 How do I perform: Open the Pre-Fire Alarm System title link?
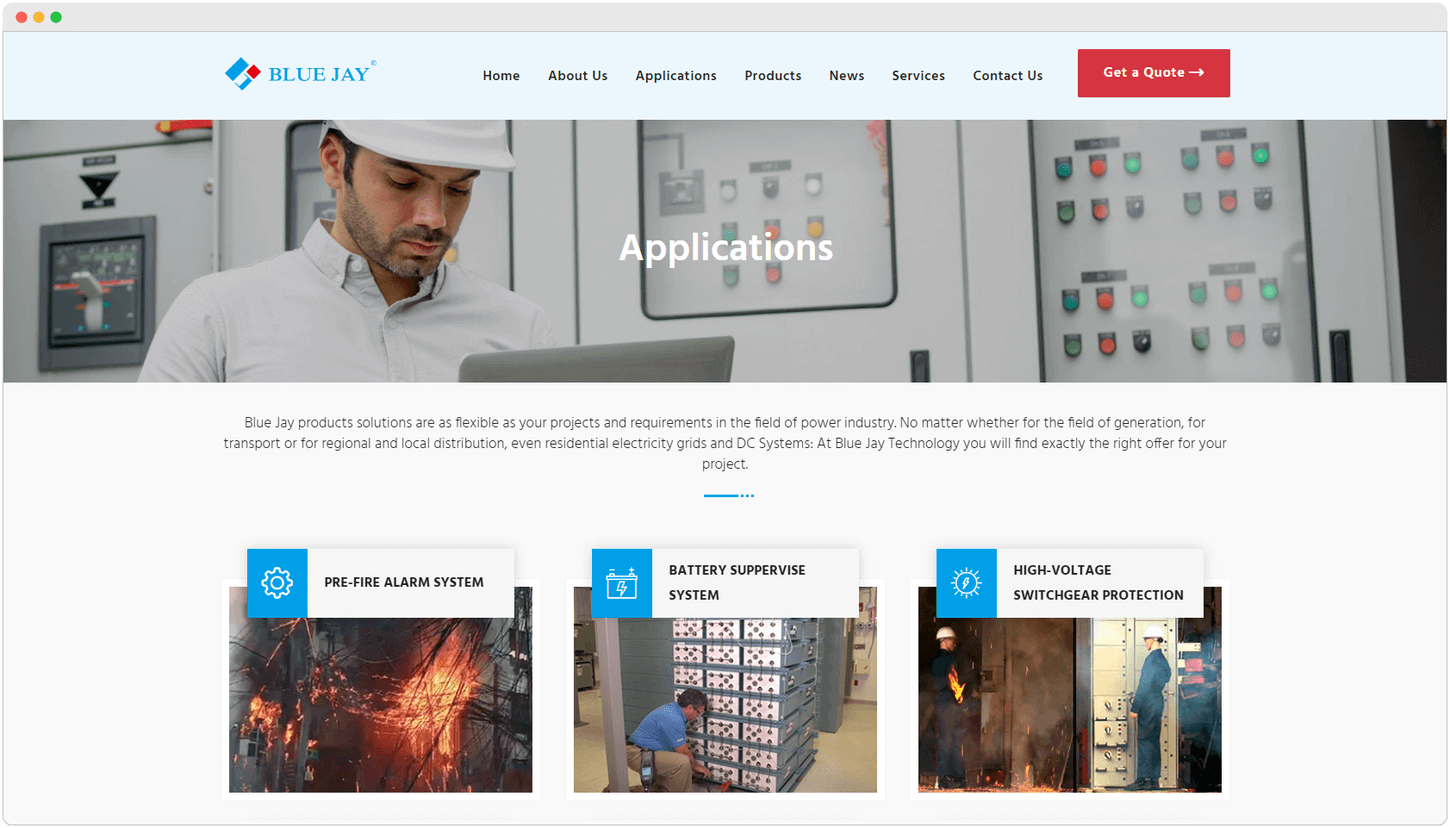pyautogui.click(x=404, y=582)
